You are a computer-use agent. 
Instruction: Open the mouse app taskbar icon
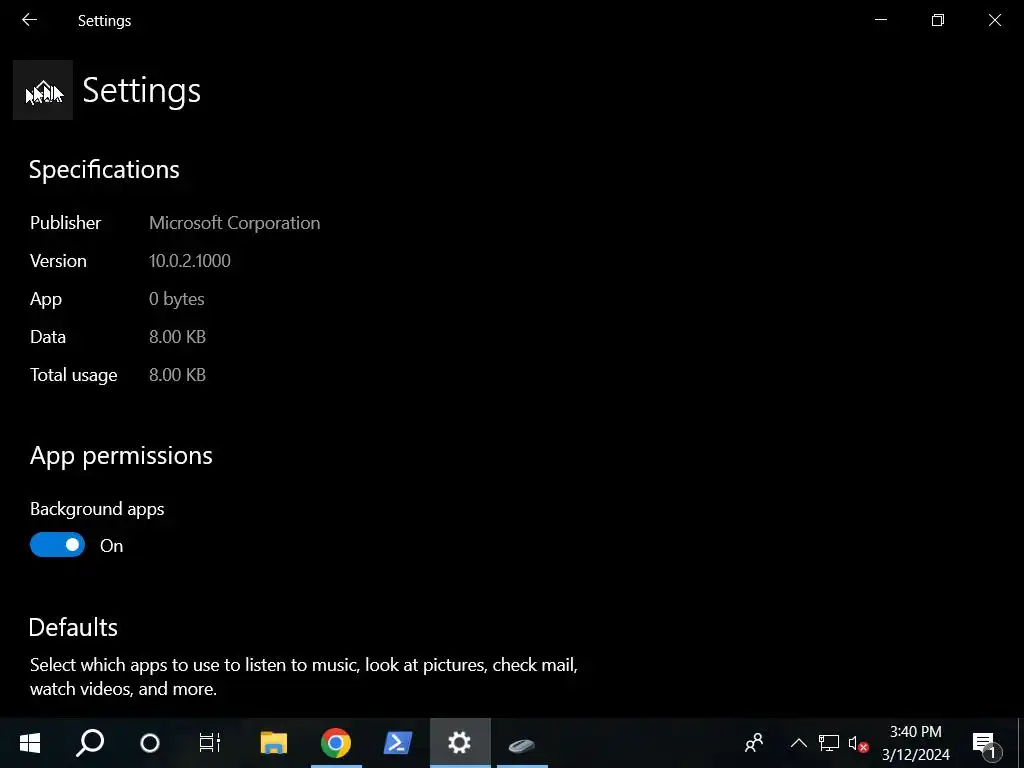click(x=522, y=744)
